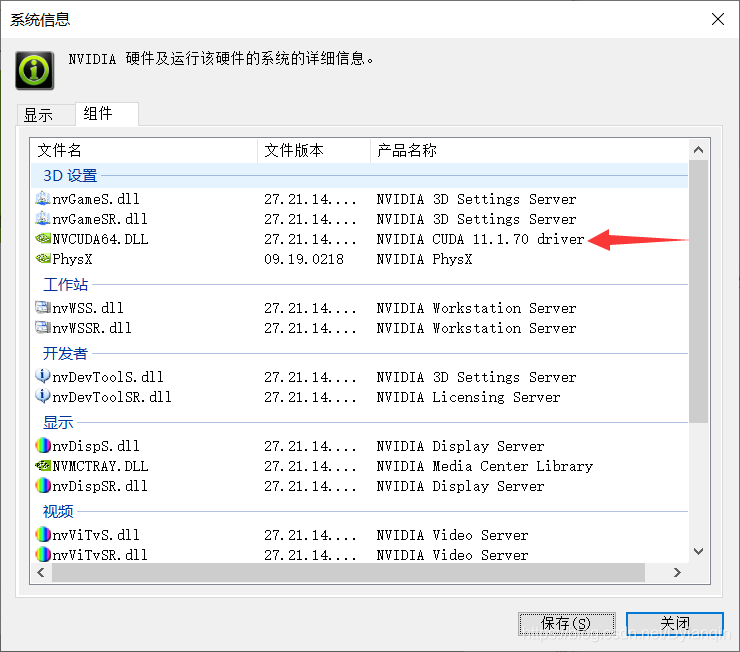The width and height of the screenshot is (740, 652).
Task: Select the NVMCTRAY.DLL file name
Action: [101, 466]
